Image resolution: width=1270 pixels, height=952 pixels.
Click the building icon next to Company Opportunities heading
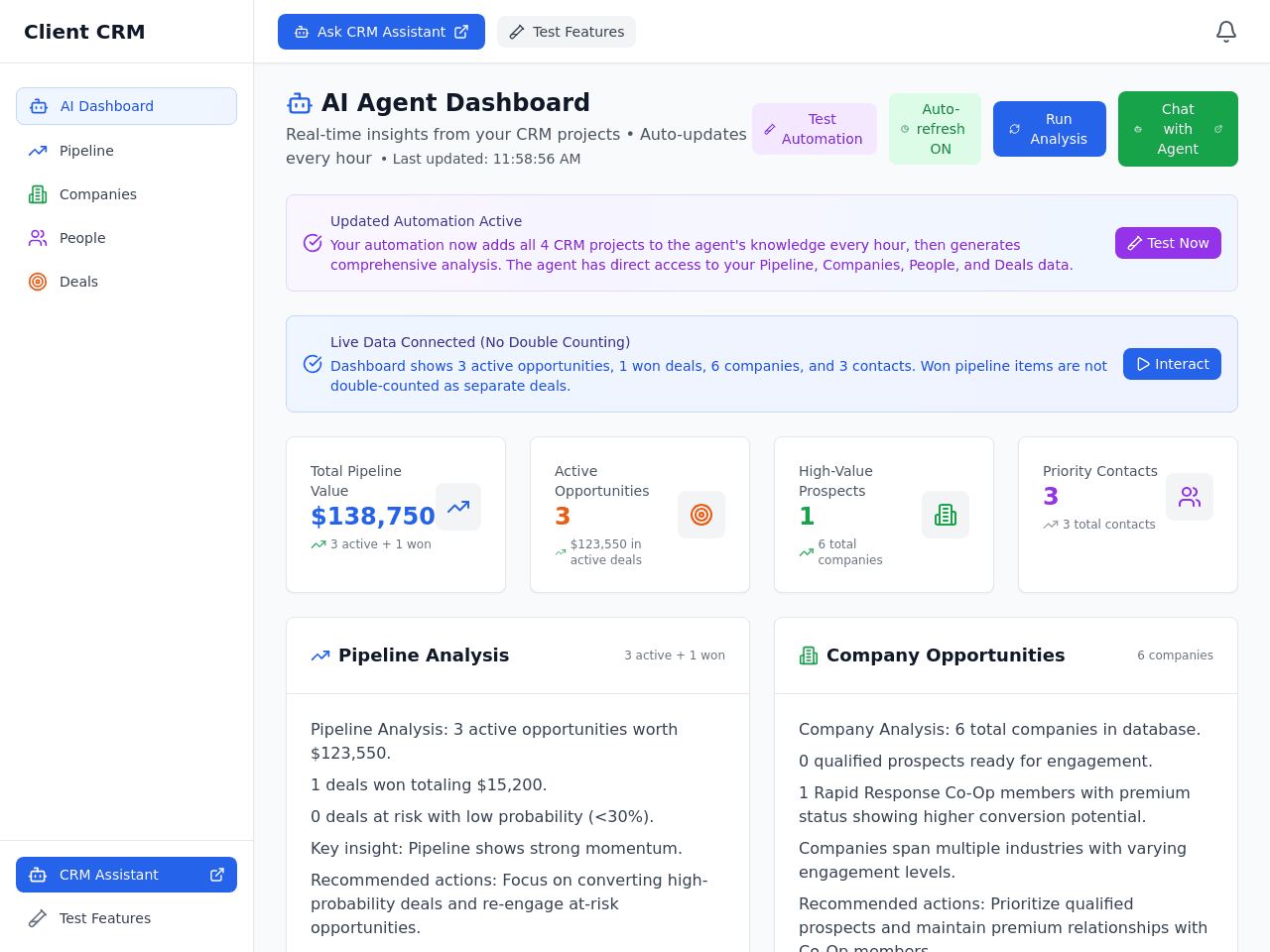click(809, 655)
